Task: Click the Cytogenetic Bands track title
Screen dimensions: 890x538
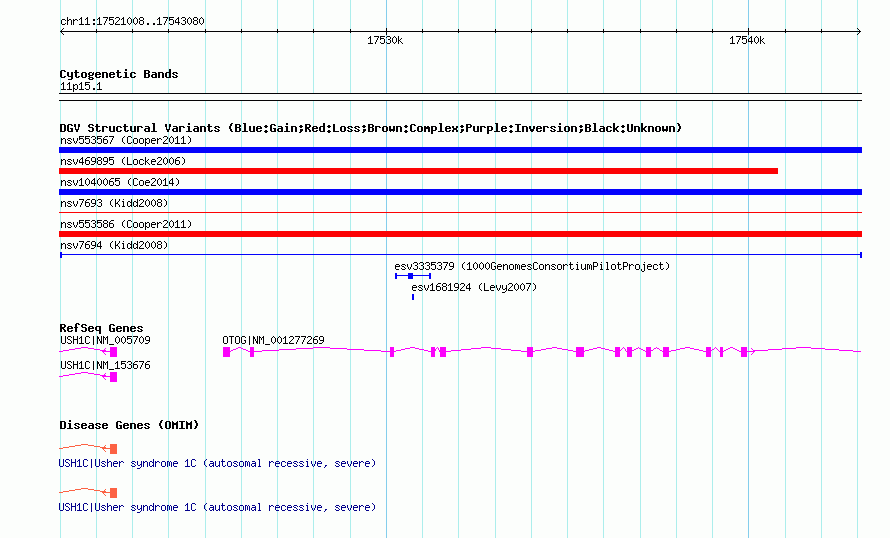Action: 119,74
